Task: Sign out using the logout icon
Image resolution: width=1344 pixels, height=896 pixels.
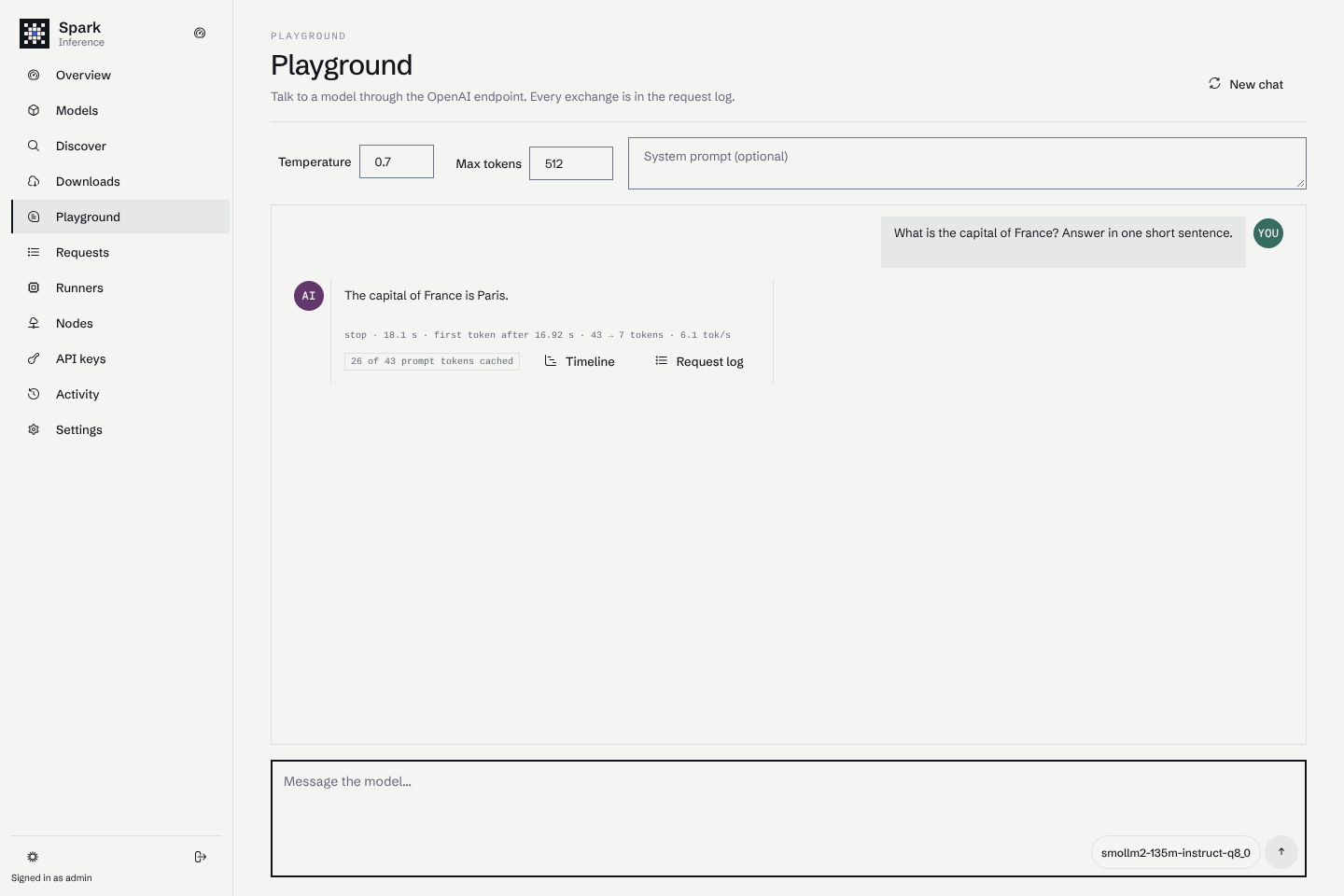Action: point(201,857)
